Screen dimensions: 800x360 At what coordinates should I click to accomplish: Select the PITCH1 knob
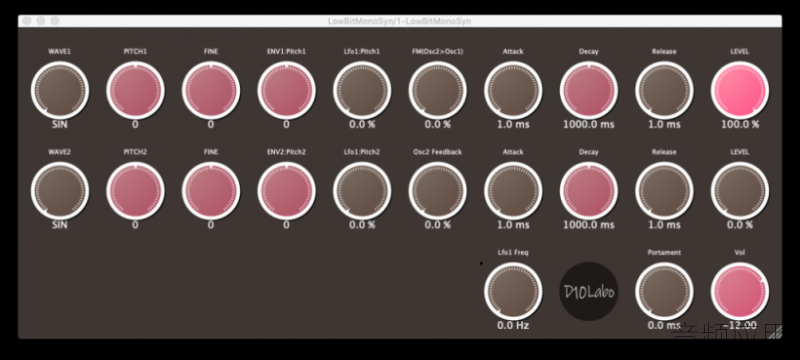(135, 90)
